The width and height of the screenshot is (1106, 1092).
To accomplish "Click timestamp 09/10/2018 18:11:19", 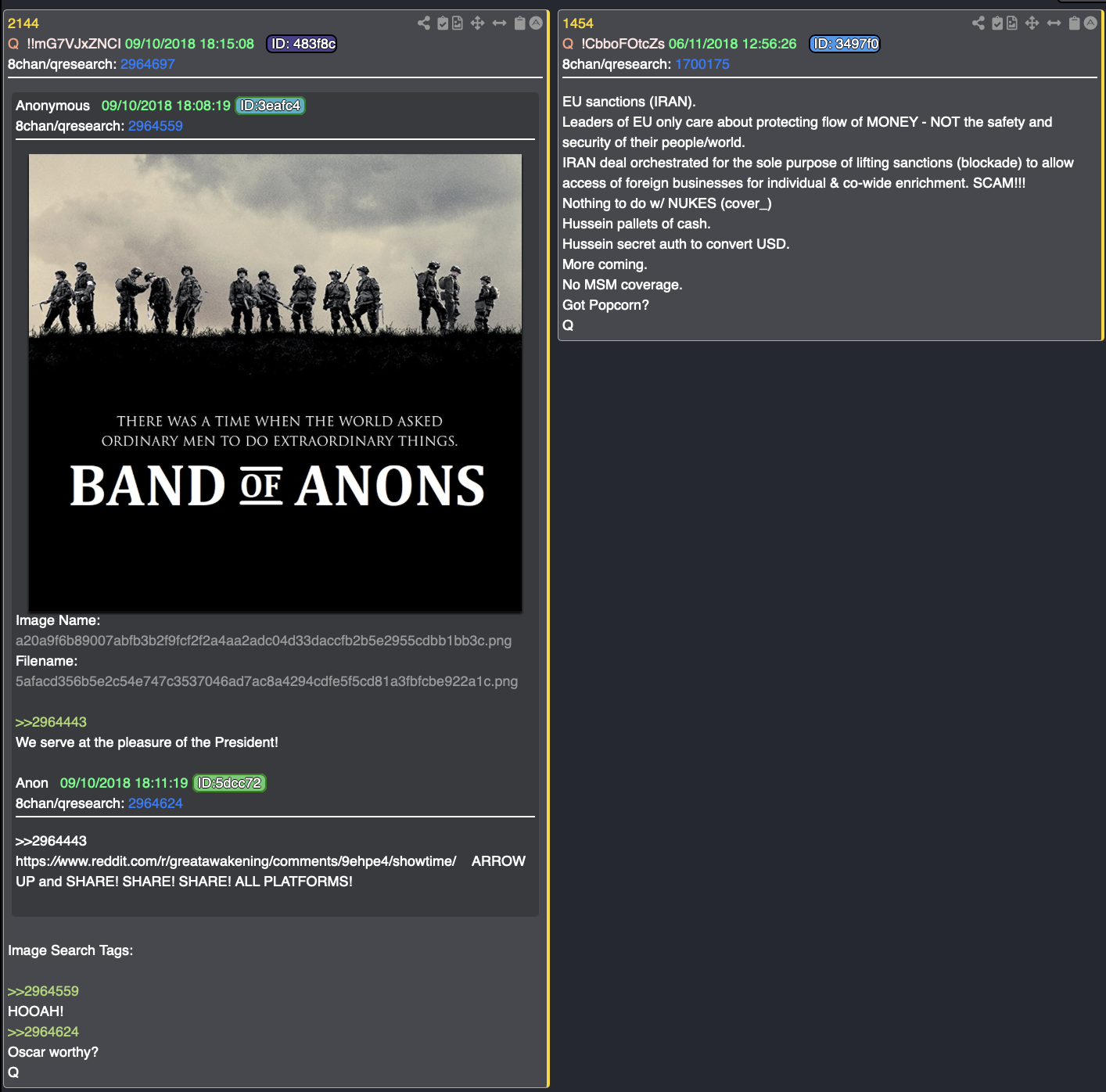I will [x=124, y=783].
